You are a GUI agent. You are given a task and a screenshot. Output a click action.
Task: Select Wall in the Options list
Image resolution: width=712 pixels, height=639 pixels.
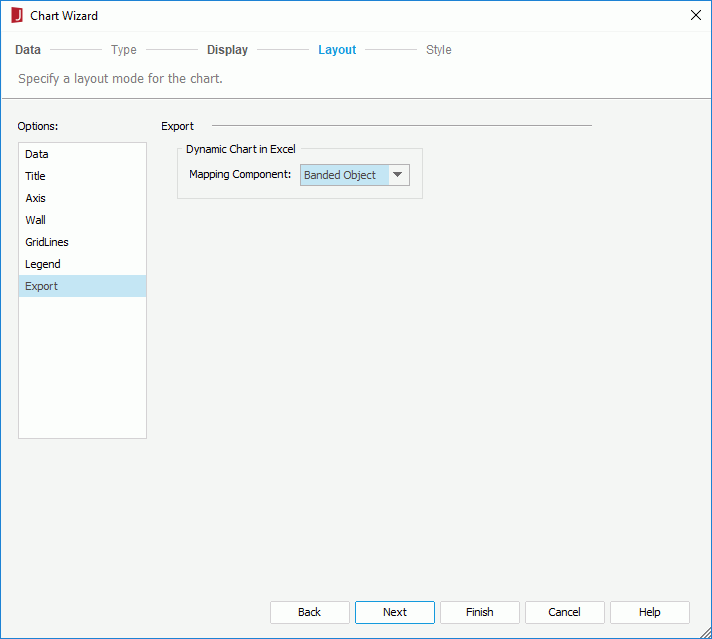tap(82, 220)
